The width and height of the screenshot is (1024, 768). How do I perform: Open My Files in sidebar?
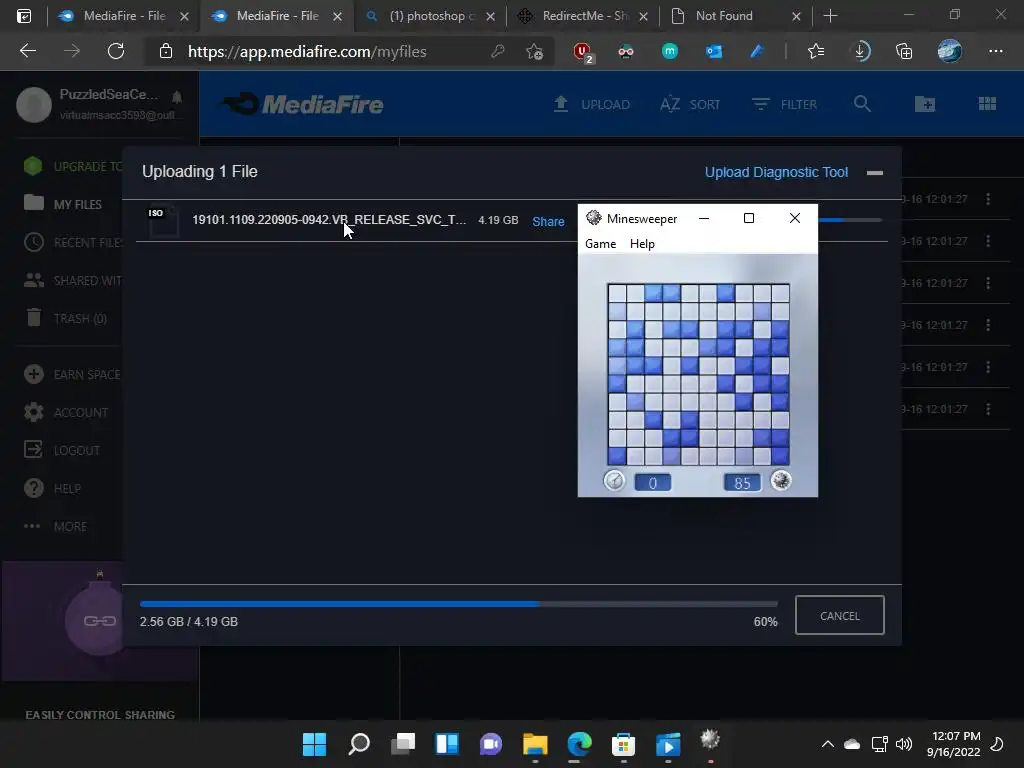63,204
